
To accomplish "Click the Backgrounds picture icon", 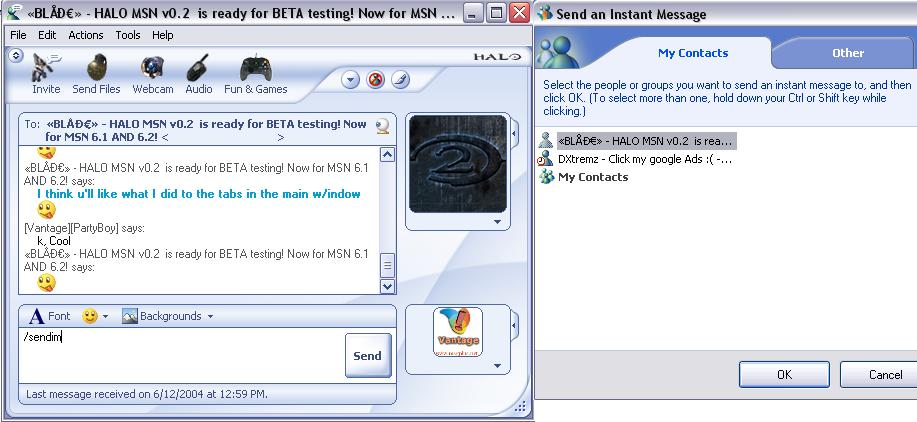I will click(130, 316).
